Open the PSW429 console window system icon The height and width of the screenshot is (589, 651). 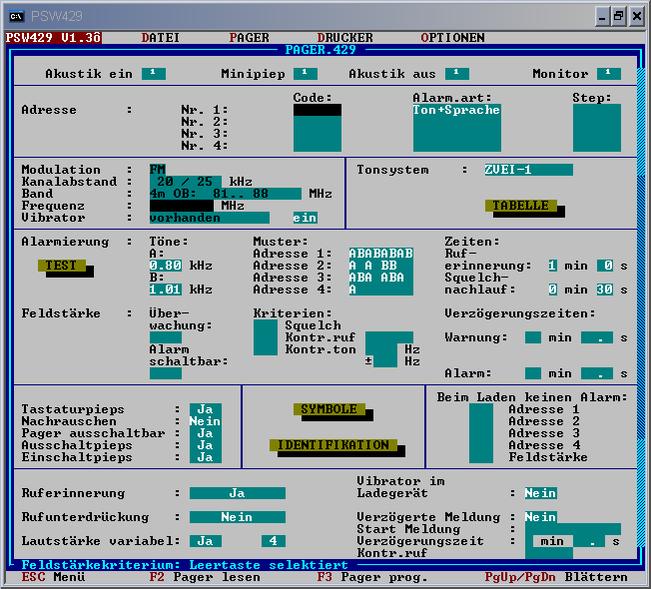click(15, 16)
